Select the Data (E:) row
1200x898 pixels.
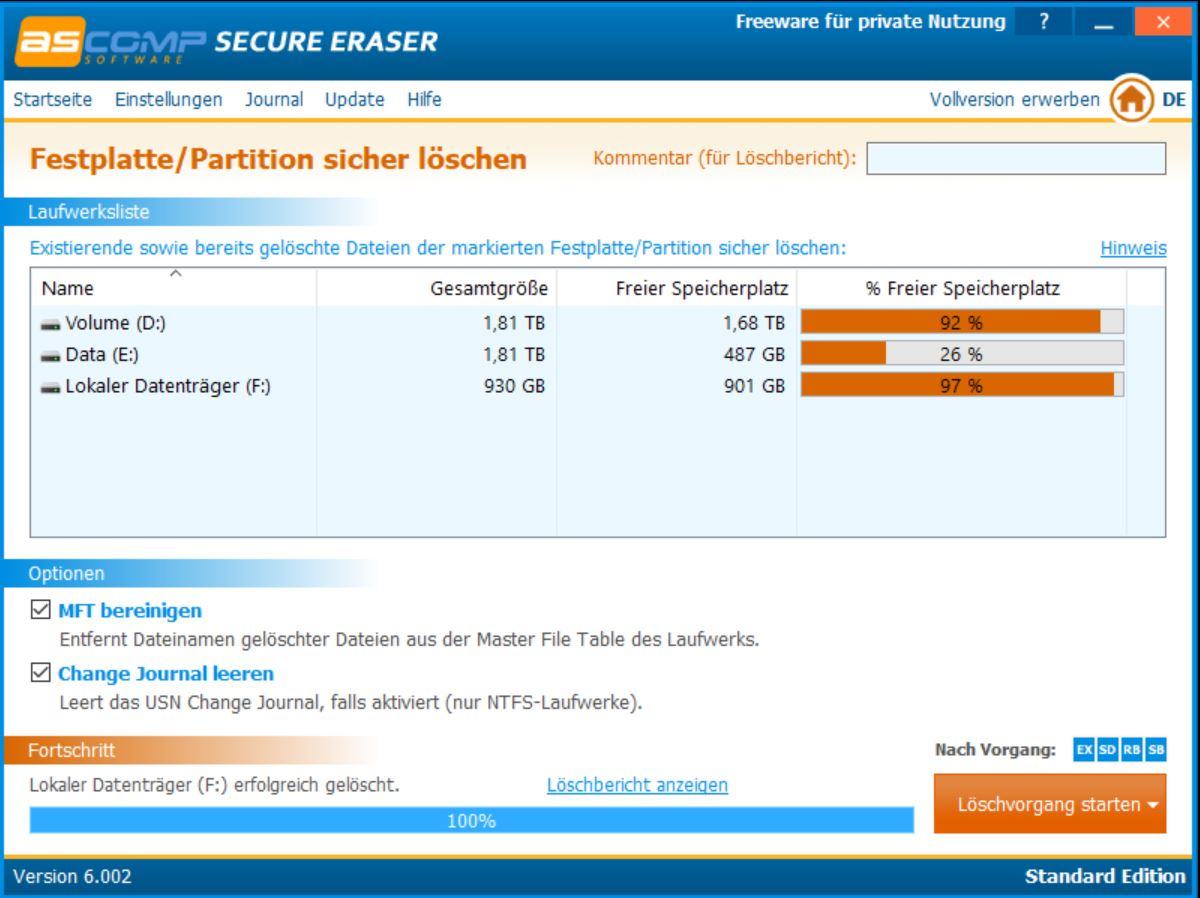coord(598,354)
